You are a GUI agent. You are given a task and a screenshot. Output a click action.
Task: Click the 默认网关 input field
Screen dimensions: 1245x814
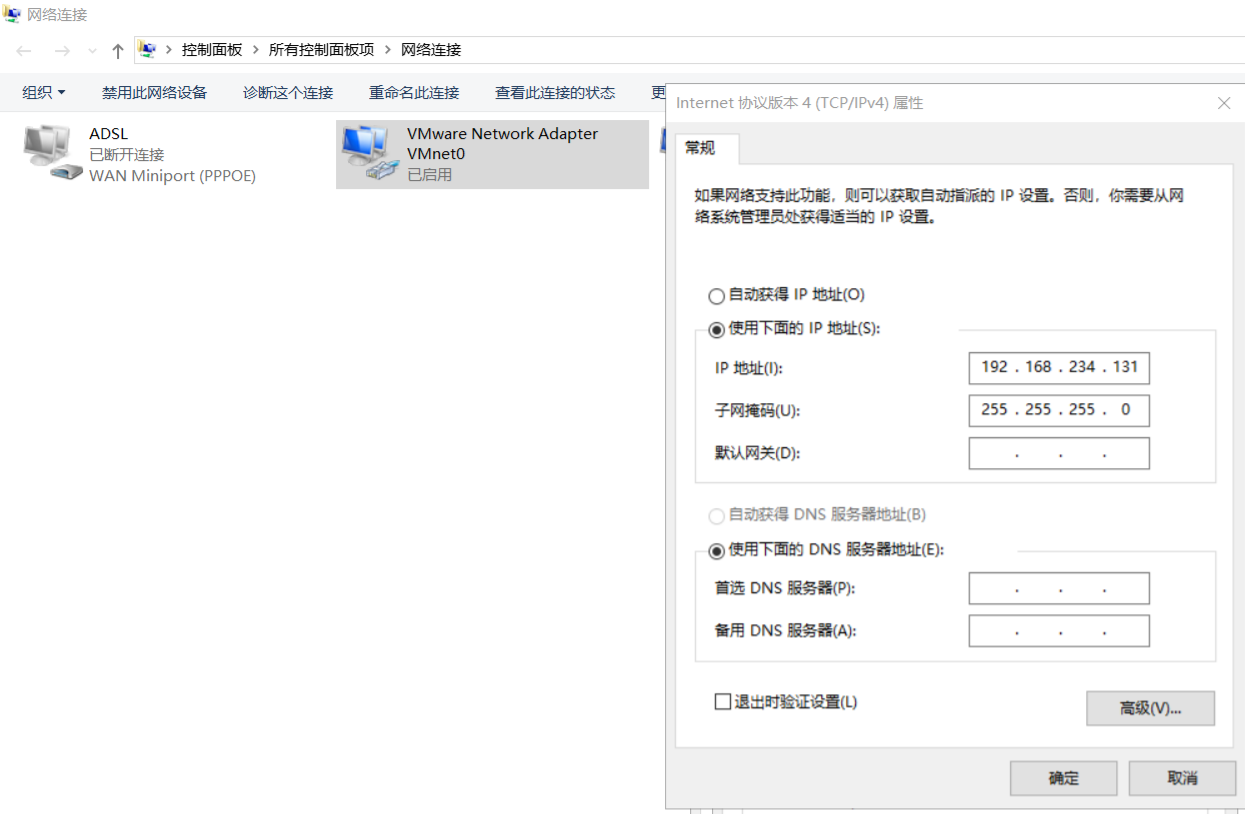[1059, 453]
